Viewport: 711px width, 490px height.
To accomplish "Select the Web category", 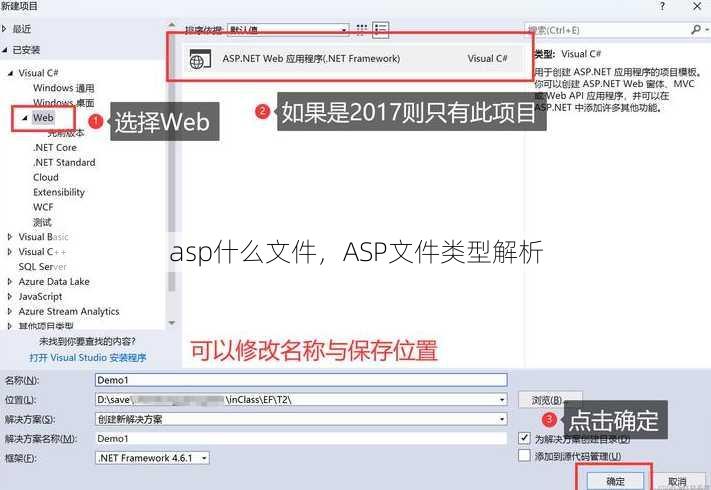I will [43, 118].
